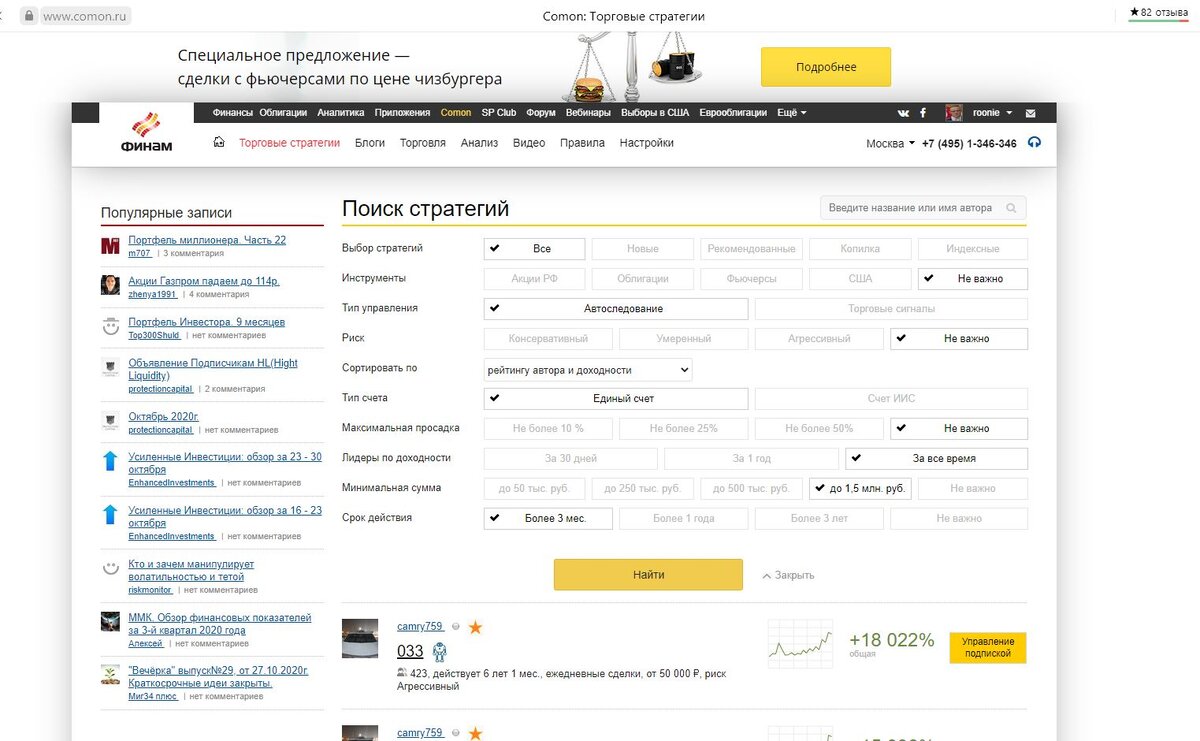
Task: Click the blue arrow icon for 16 - 23 октября review
Action: pos(110,515)
